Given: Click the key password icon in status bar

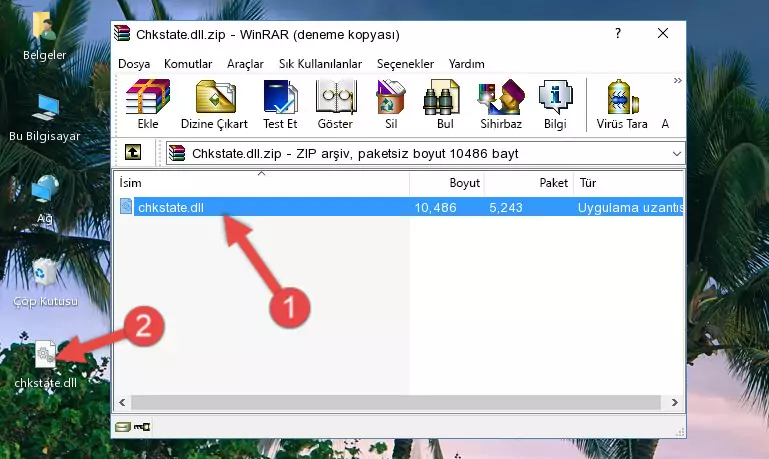Looking at the screenshot, I should [x=142, y=427].
